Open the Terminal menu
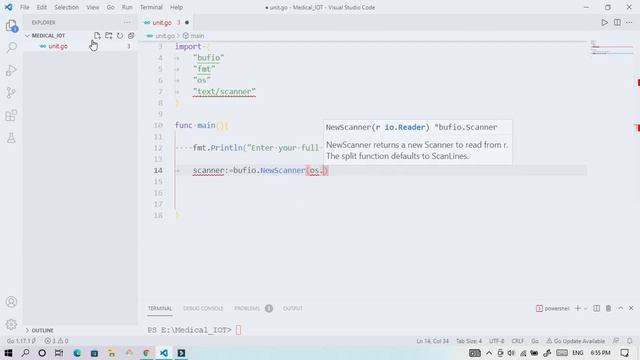 pos(151,7)
